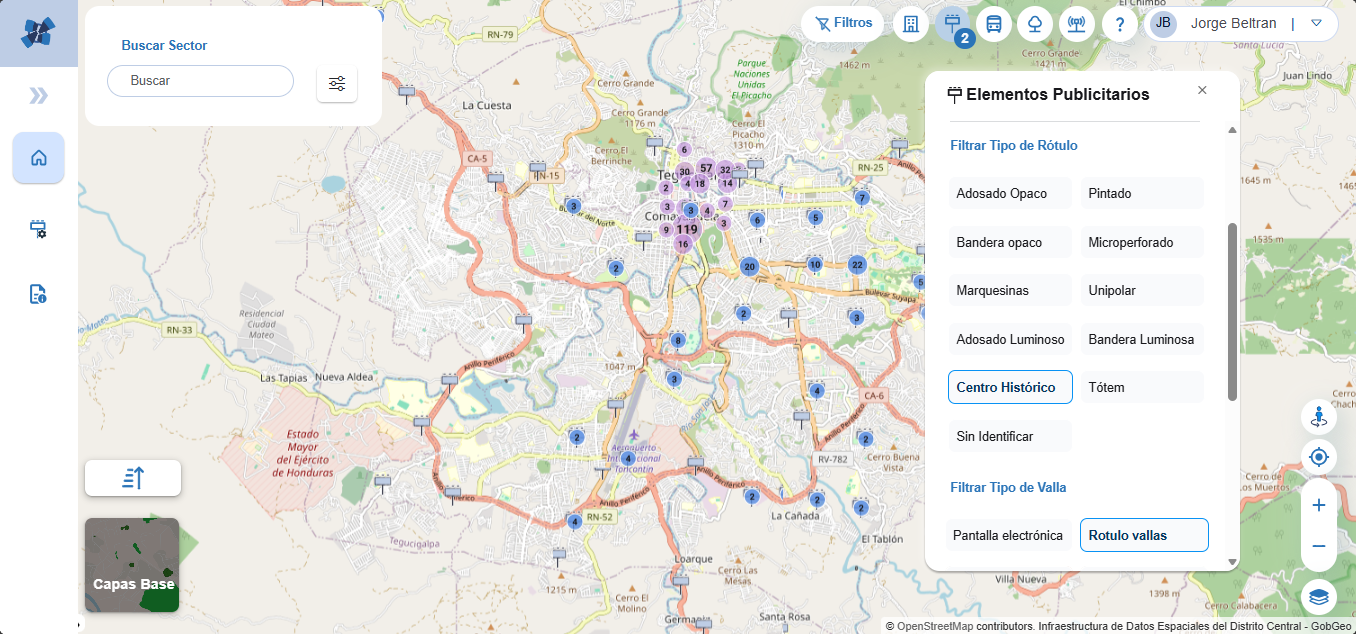This screenshot has height=634, width=1356.
Task: Open the buildings layer icon
Action: (910, 24)
